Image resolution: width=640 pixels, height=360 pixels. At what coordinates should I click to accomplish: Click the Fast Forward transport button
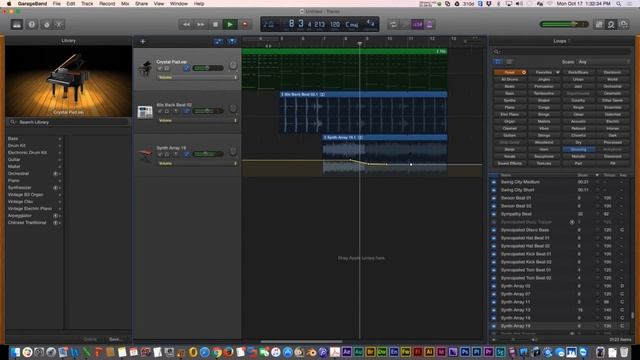(200, 24)
